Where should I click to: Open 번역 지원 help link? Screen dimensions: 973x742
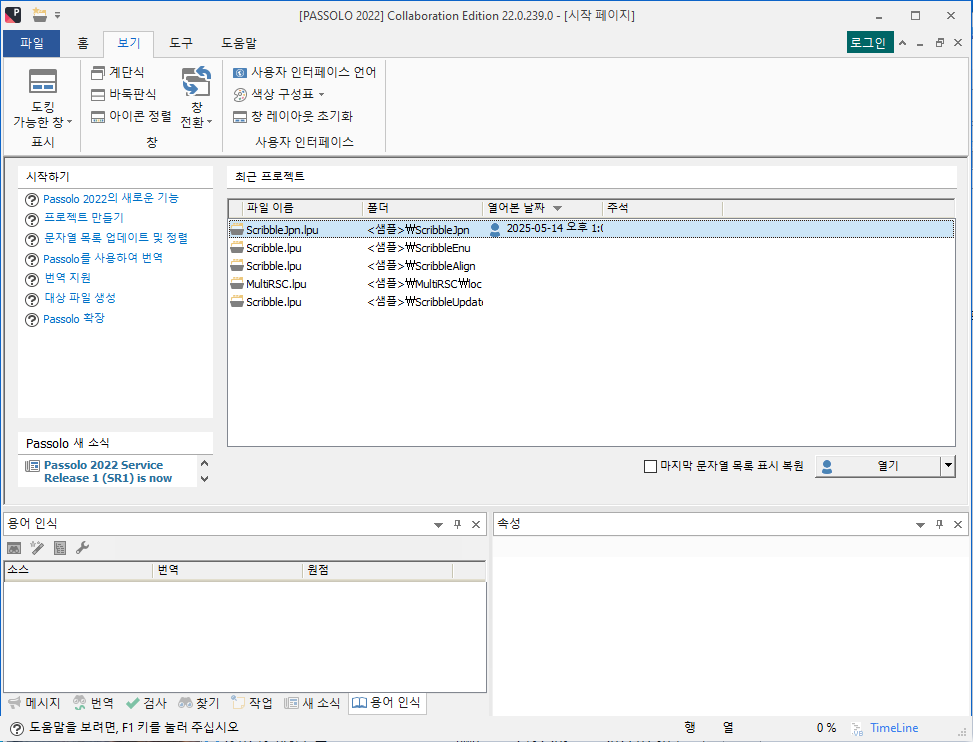click(68, 278)
